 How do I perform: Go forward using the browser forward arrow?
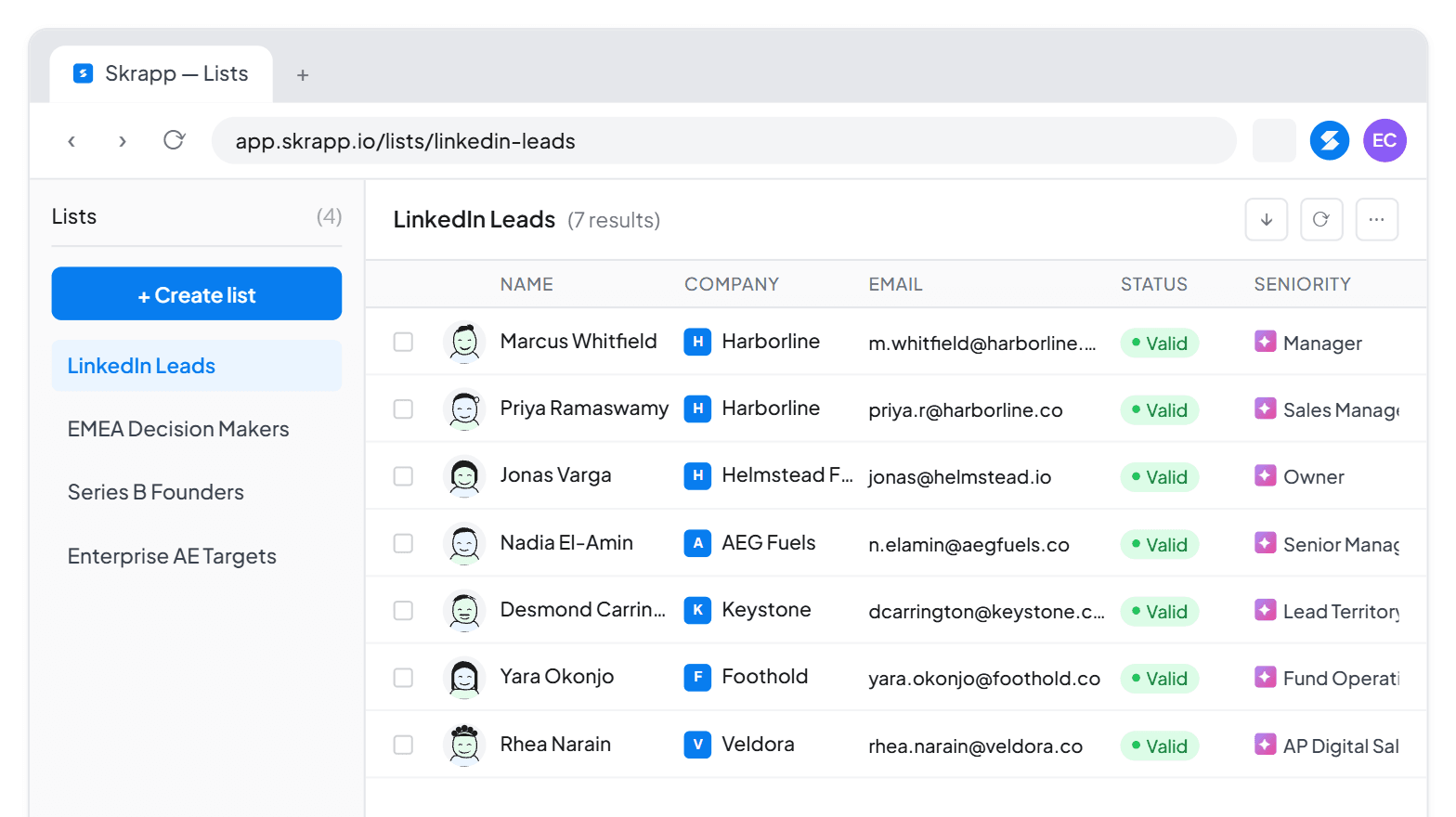click(x=123, y=141)
